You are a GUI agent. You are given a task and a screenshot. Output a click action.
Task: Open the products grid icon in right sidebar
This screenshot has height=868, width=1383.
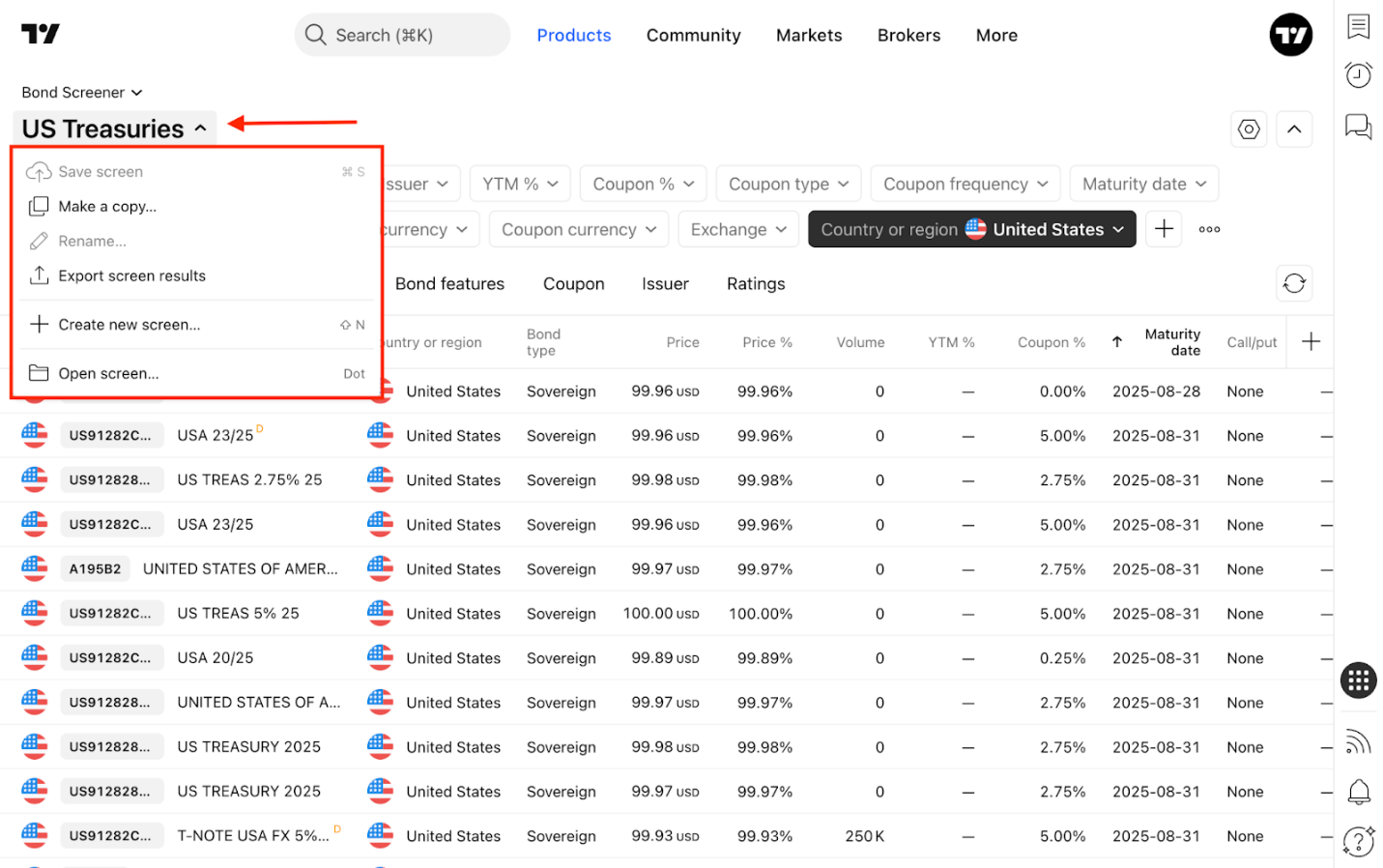pyautogui.click(x=1358, y=680)
